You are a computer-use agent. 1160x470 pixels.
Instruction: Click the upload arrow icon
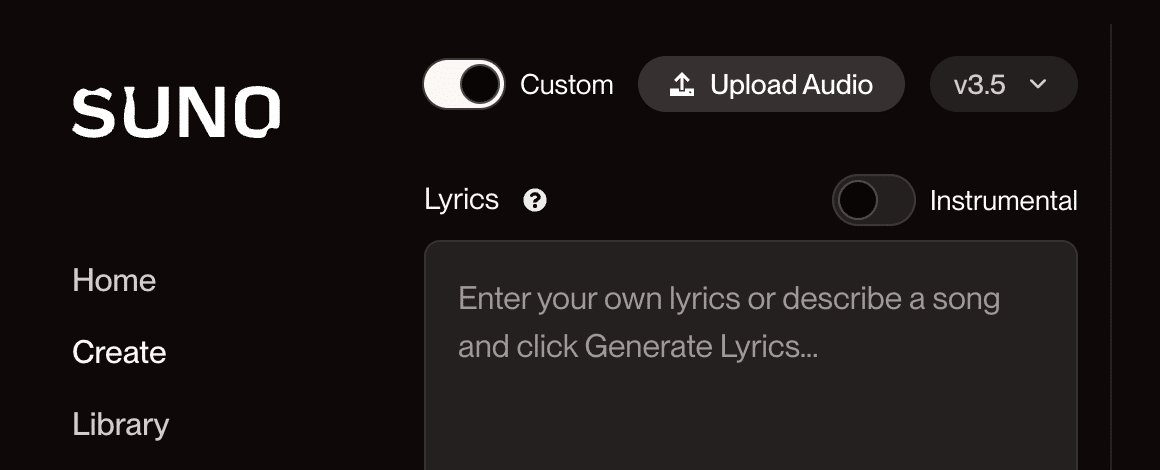(681, 84)
